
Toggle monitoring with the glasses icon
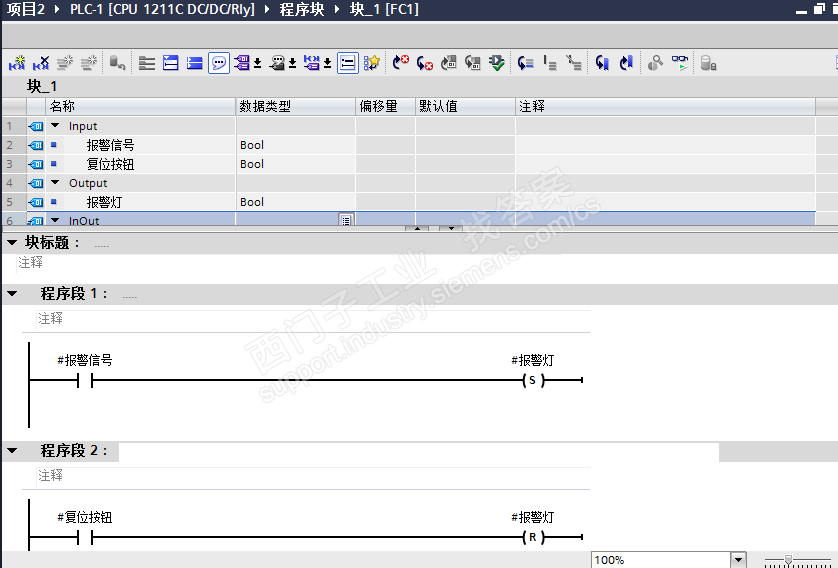(680, 63)
